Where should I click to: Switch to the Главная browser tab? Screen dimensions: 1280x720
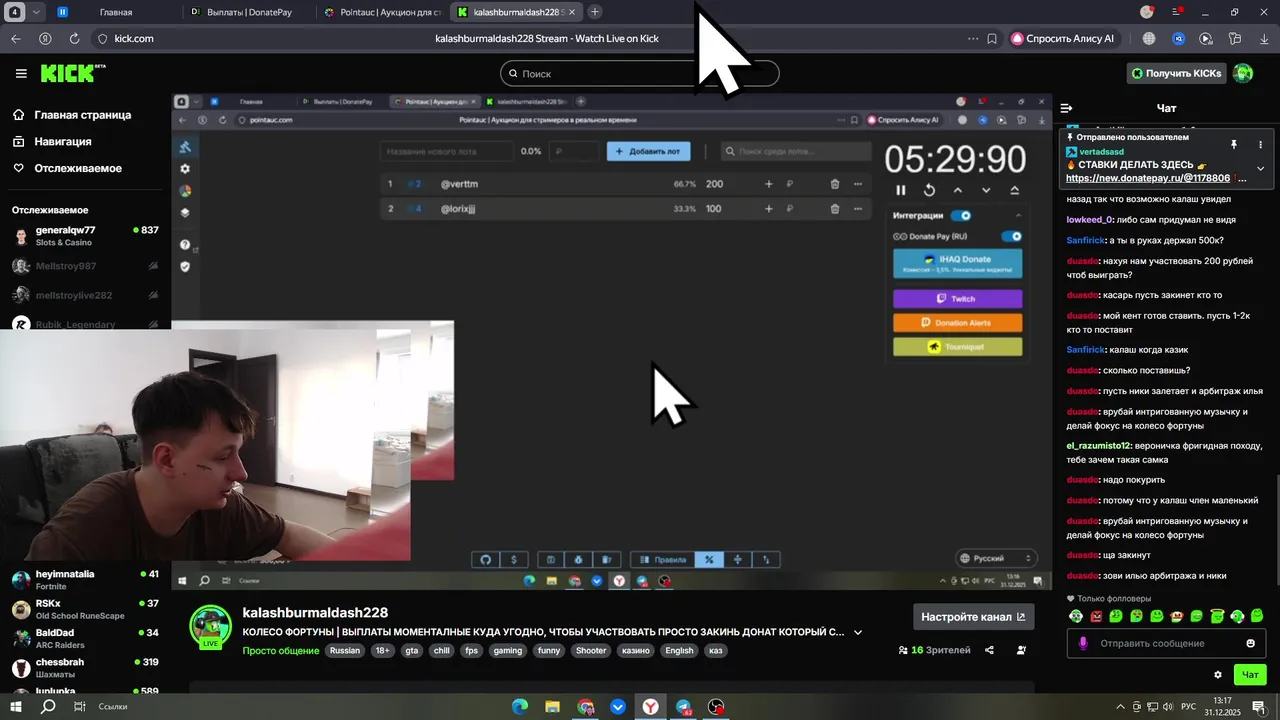tap(115, 12)
